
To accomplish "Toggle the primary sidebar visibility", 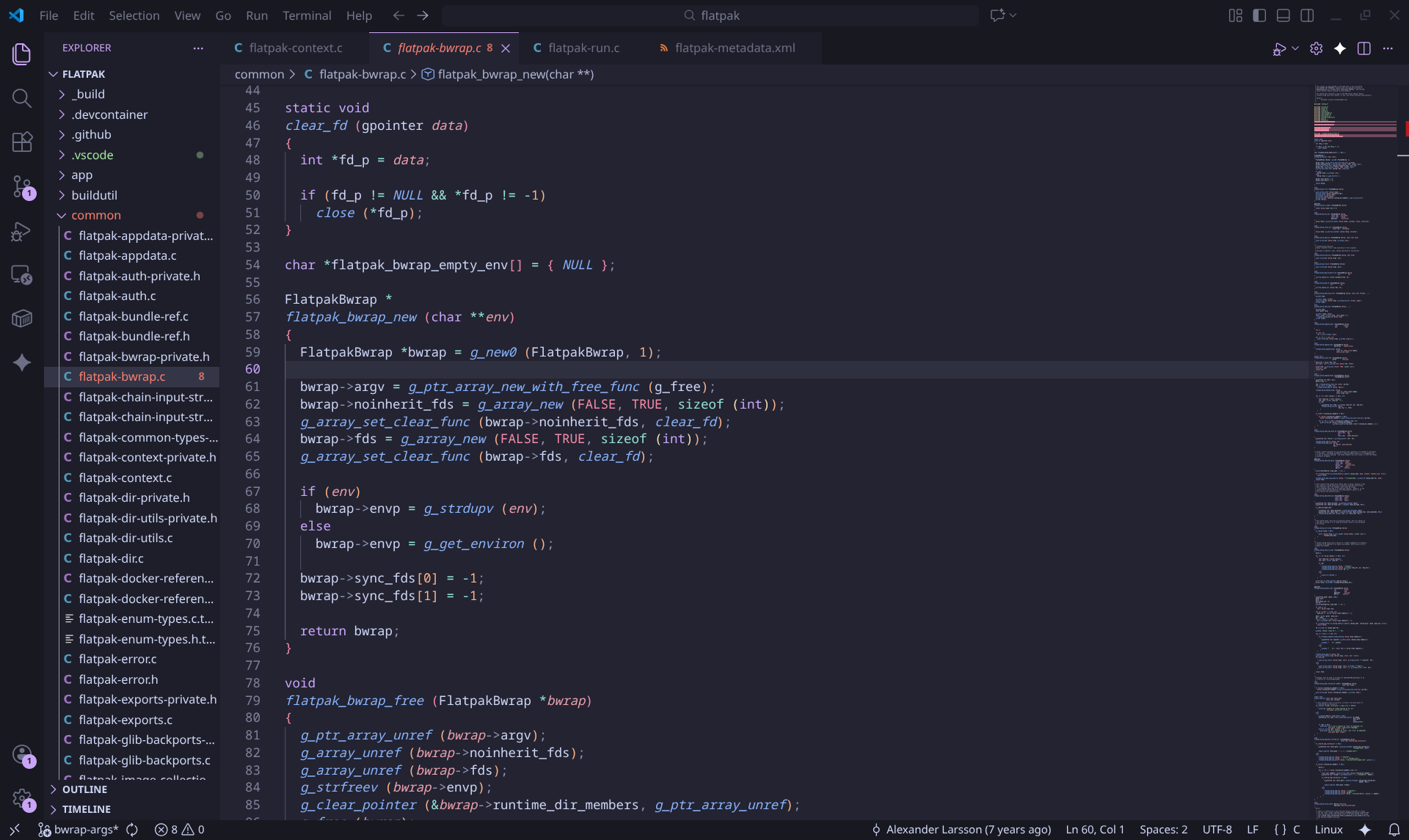I will click(x=1259, y=15).
